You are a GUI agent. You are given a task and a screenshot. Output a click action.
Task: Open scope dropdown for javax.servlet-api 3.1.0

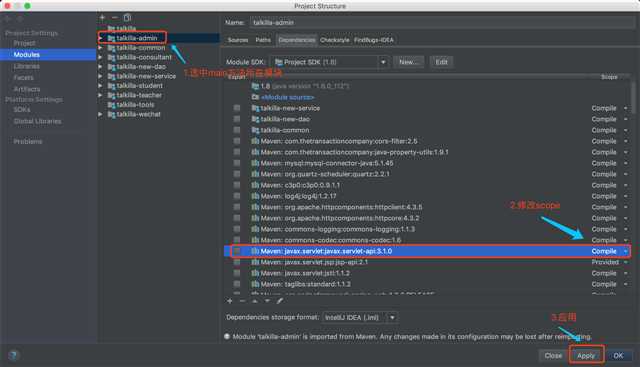[625, 251]
